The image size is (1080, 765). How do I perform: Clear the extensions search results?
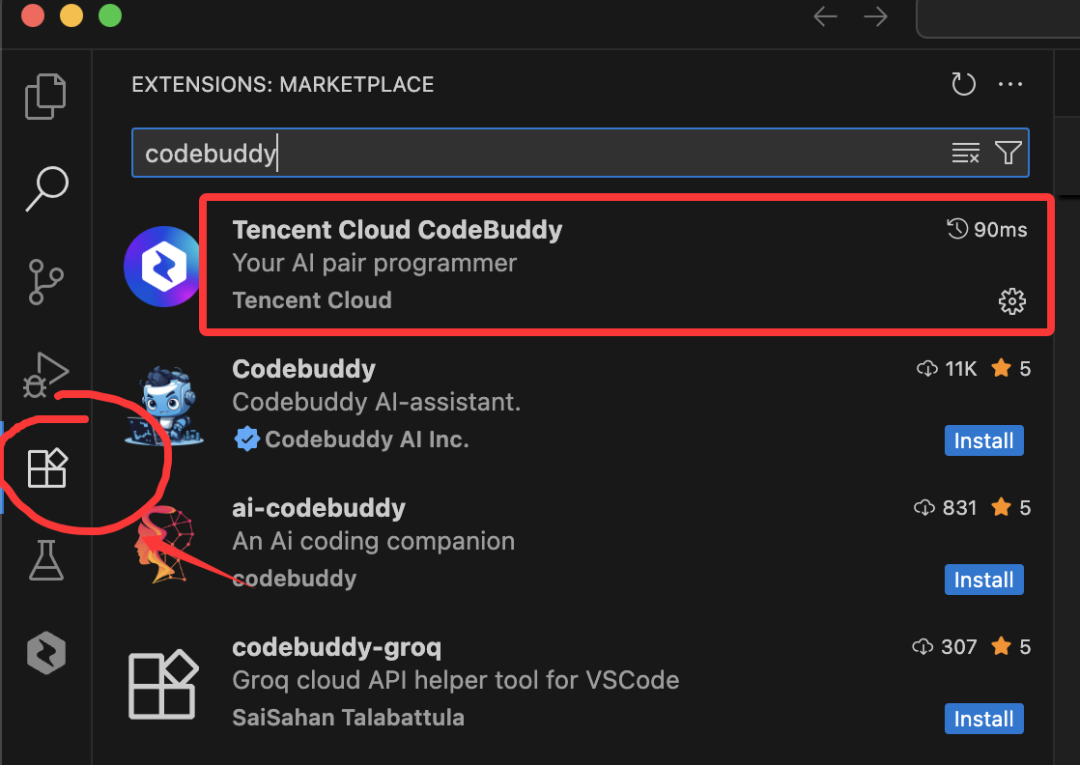click(x=965, y=152)
